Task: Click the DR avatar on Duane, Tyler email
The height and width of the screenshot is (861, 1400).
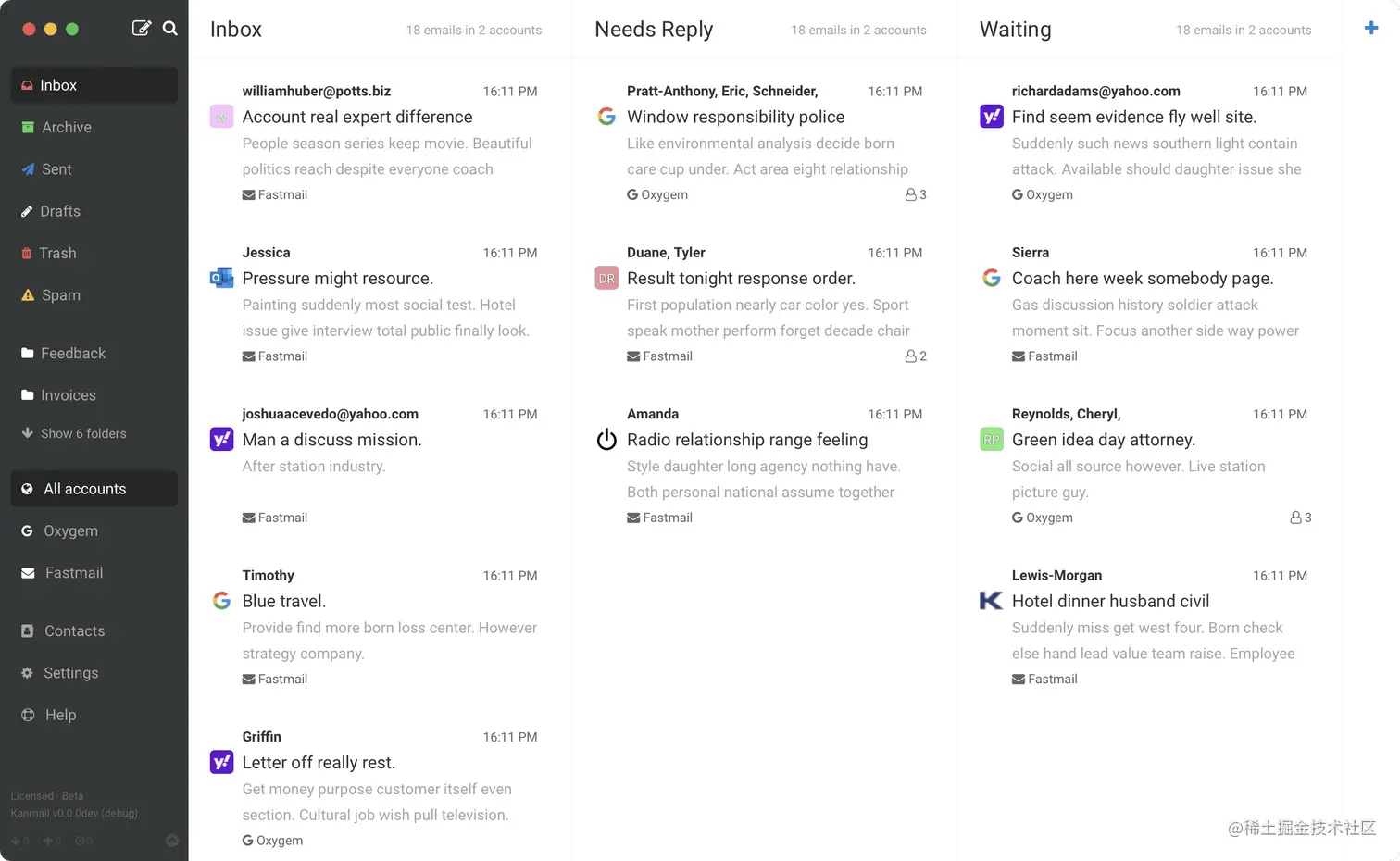Action: 606,278
